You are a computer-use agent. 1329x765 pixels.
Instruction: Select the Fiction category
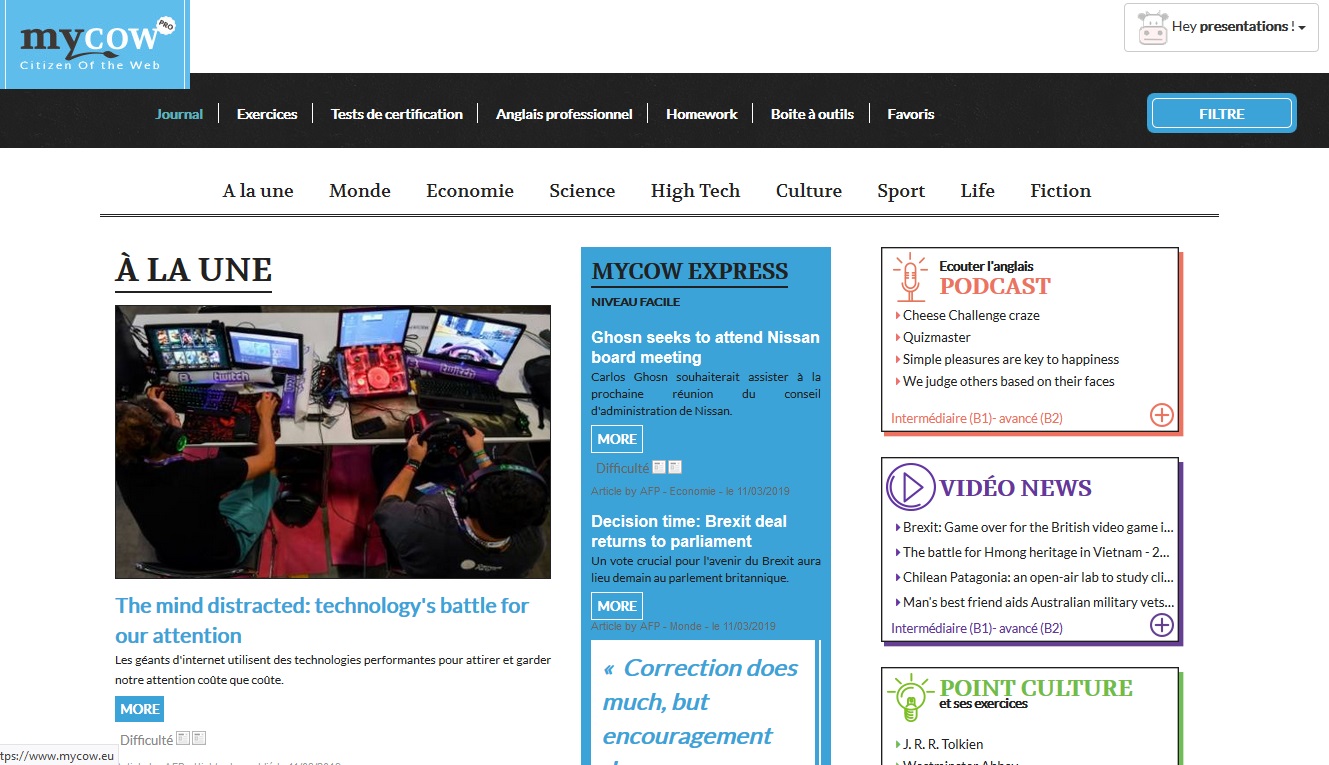click(1060, 191)
